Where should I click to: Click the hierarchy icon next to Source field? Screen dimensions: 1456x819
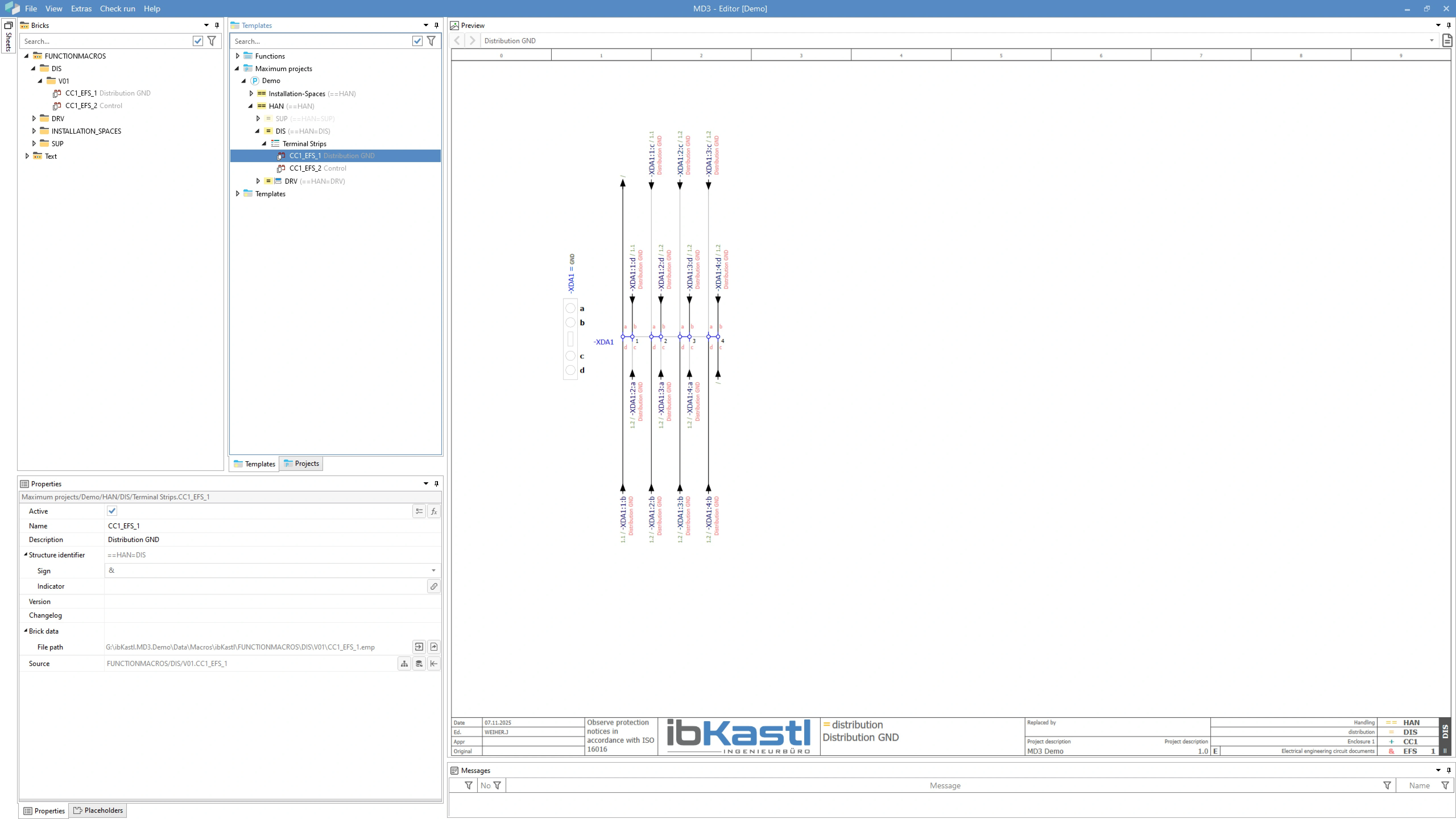pos(404,663)
